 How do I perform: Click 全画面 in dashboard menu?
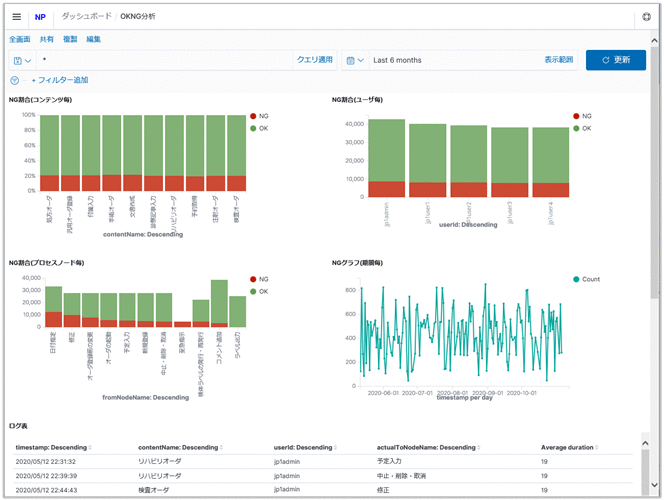pos(19,39)
